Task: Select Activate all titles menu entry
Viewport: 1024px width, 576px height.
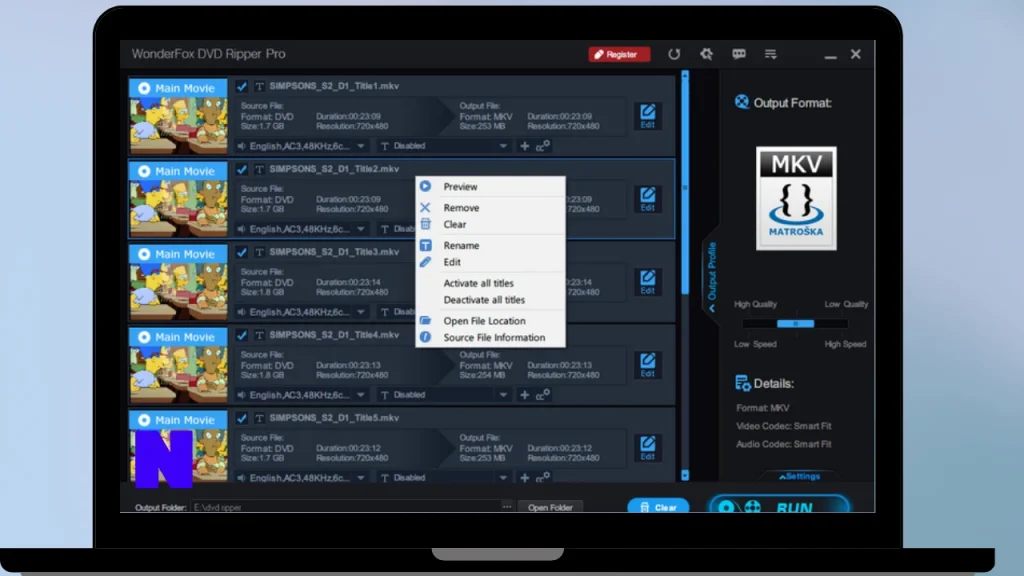Action: point(490,283)
